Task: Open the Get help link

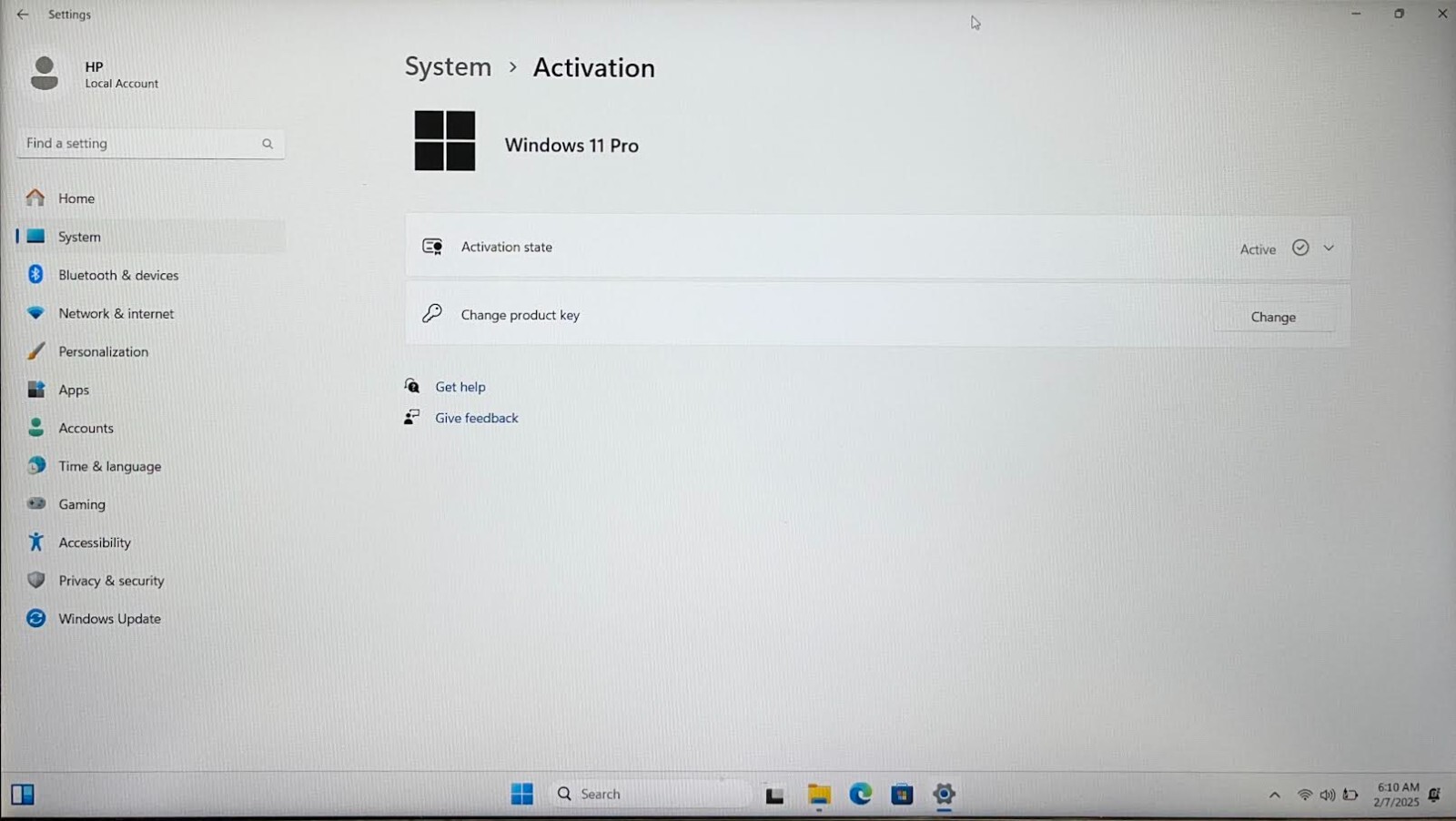Action: point(460,387)
